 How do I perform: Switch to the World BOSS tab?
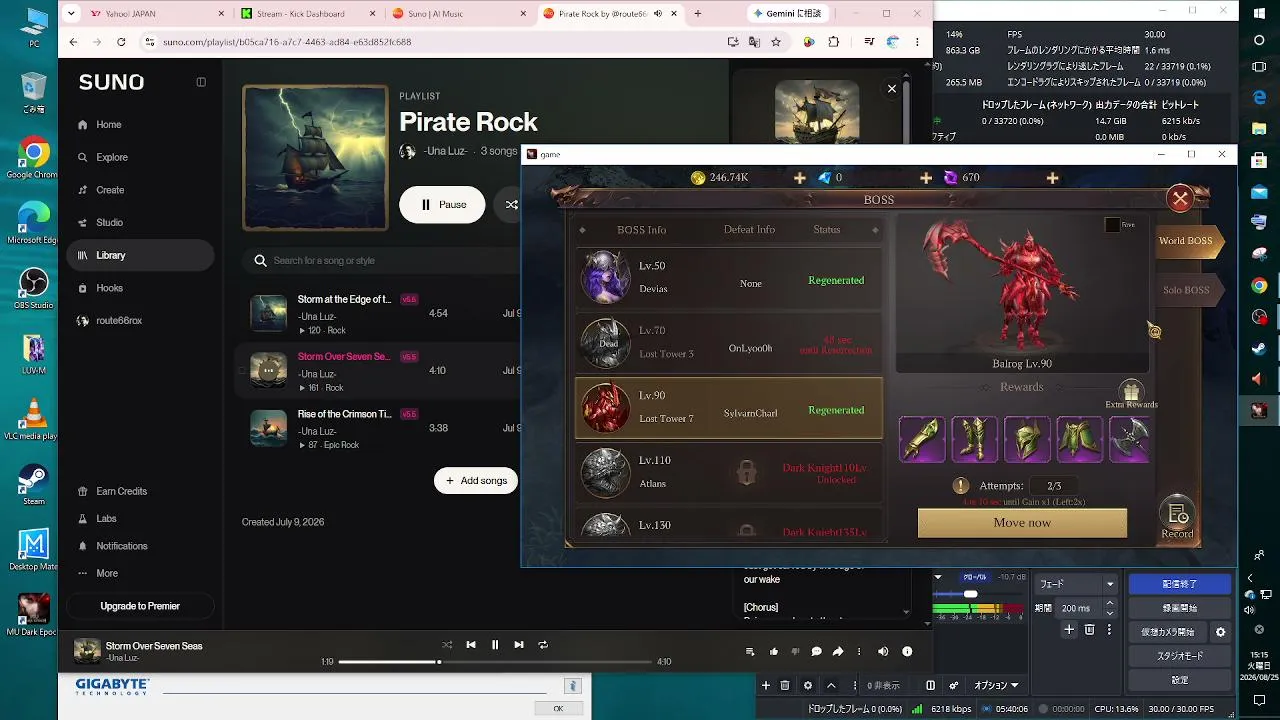pos(1187,241)
